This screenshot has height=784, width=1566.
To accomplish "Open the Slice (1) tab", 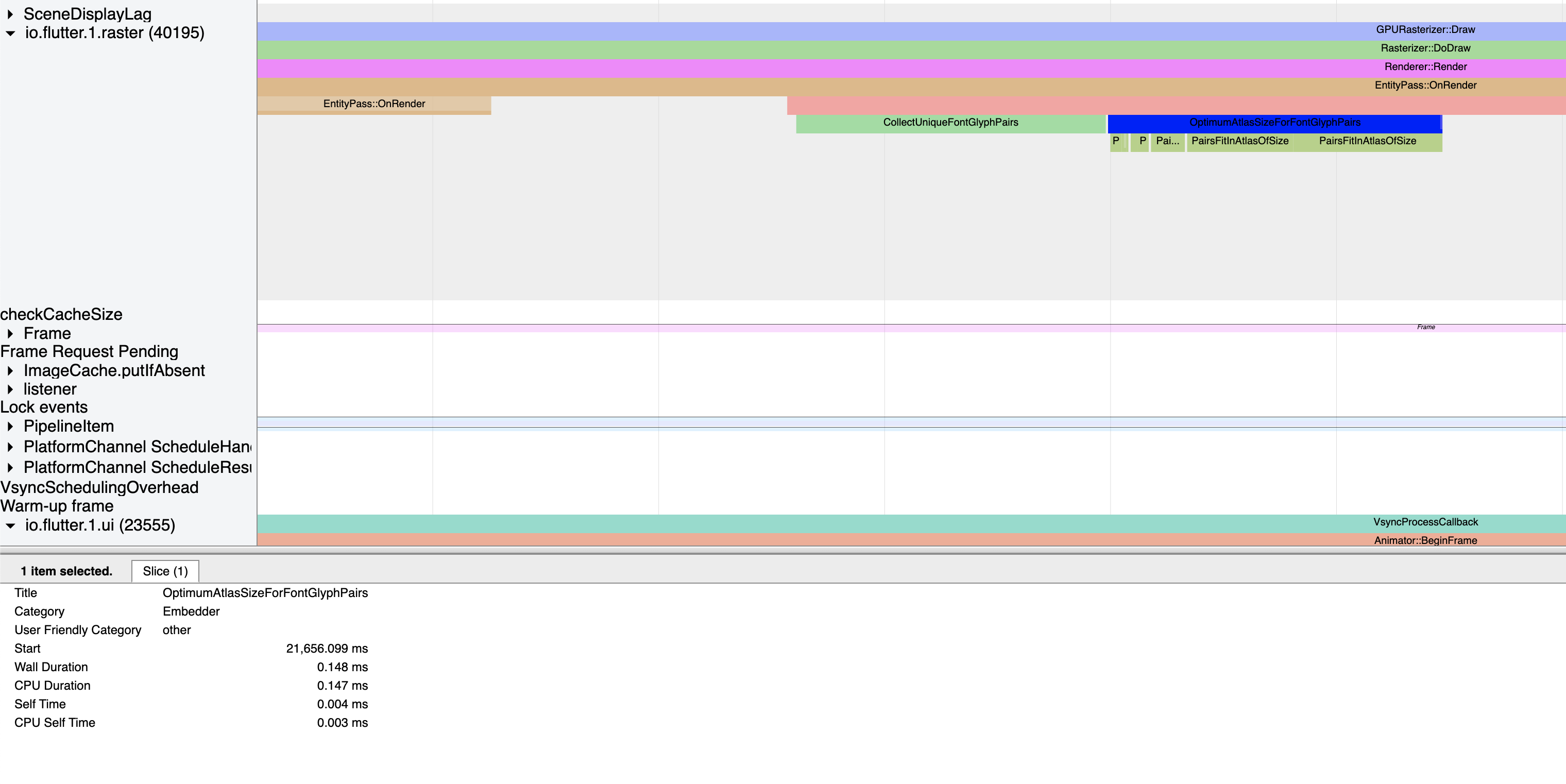I will 165,571.
